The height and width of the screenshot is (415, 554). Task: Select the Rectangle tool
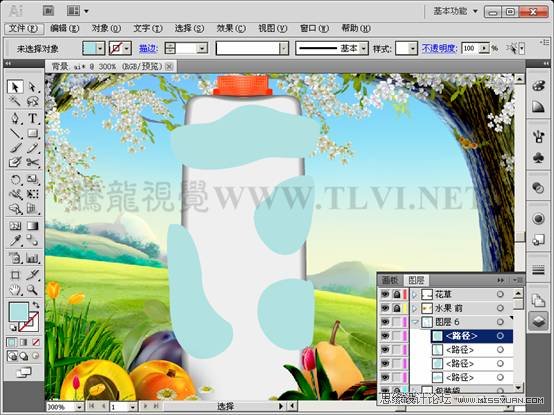(33, 133)
